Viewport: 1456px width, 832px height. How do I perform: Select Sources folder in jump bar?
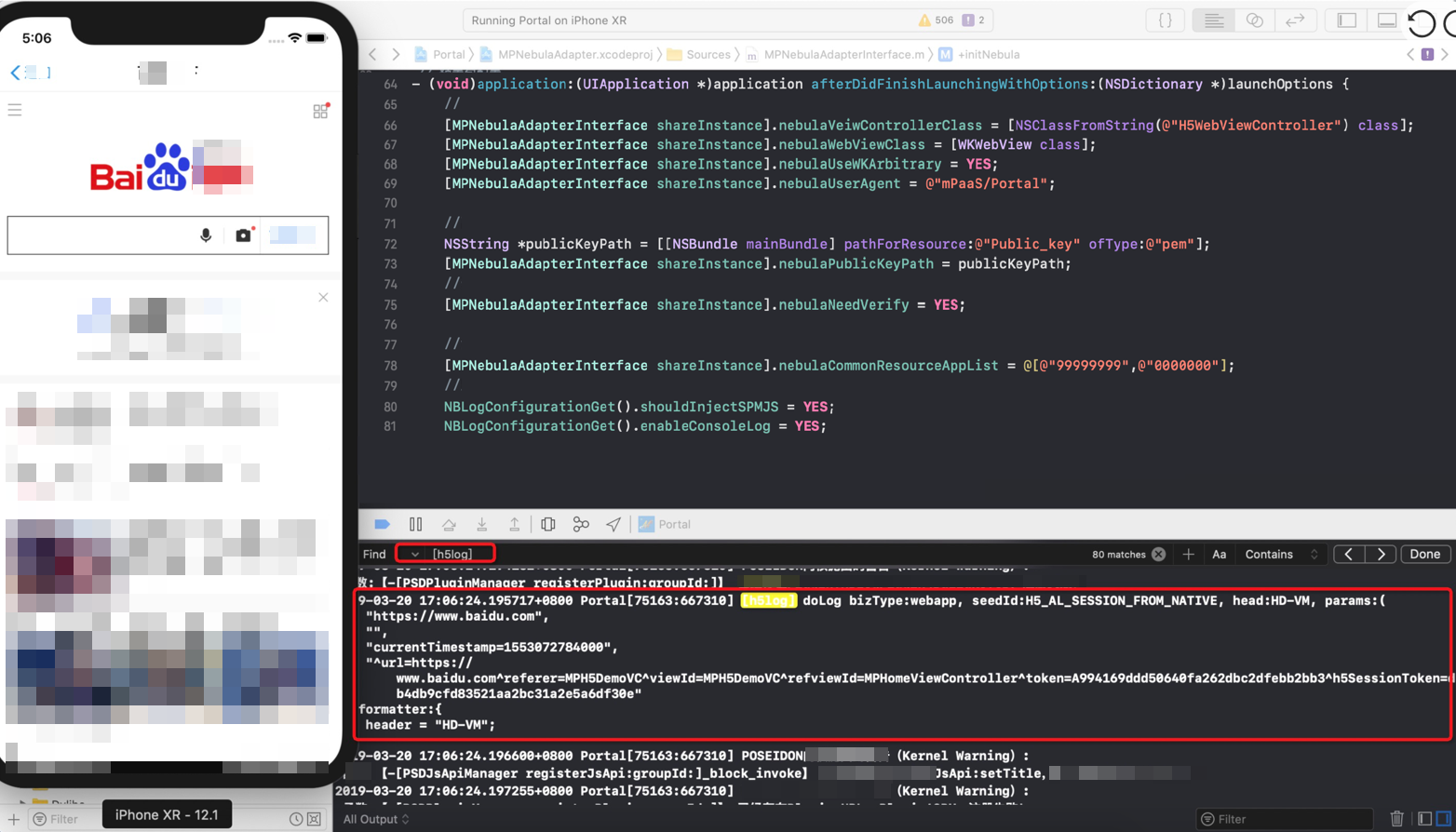pos(698,54)
